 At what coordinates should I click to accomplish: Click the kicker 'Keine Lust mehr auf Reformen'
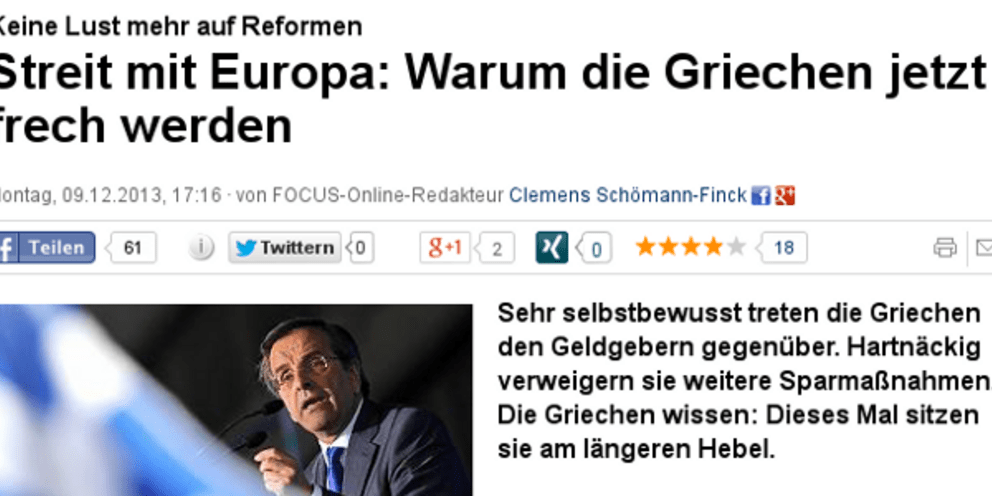click(181, 27)
